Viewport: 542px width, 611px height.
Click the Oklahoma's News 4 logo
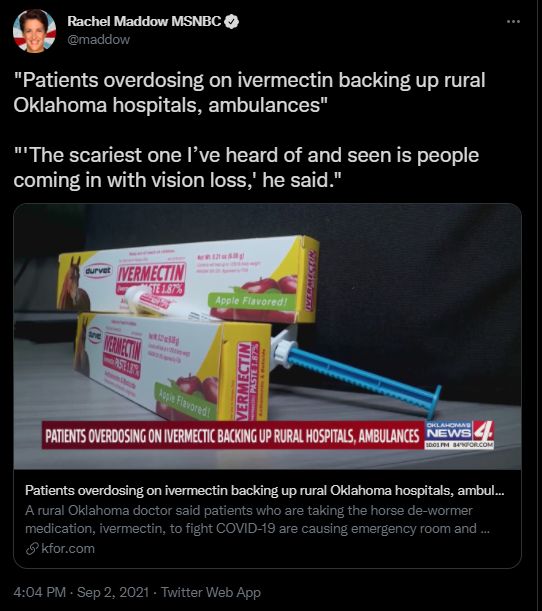coord(459,435)
